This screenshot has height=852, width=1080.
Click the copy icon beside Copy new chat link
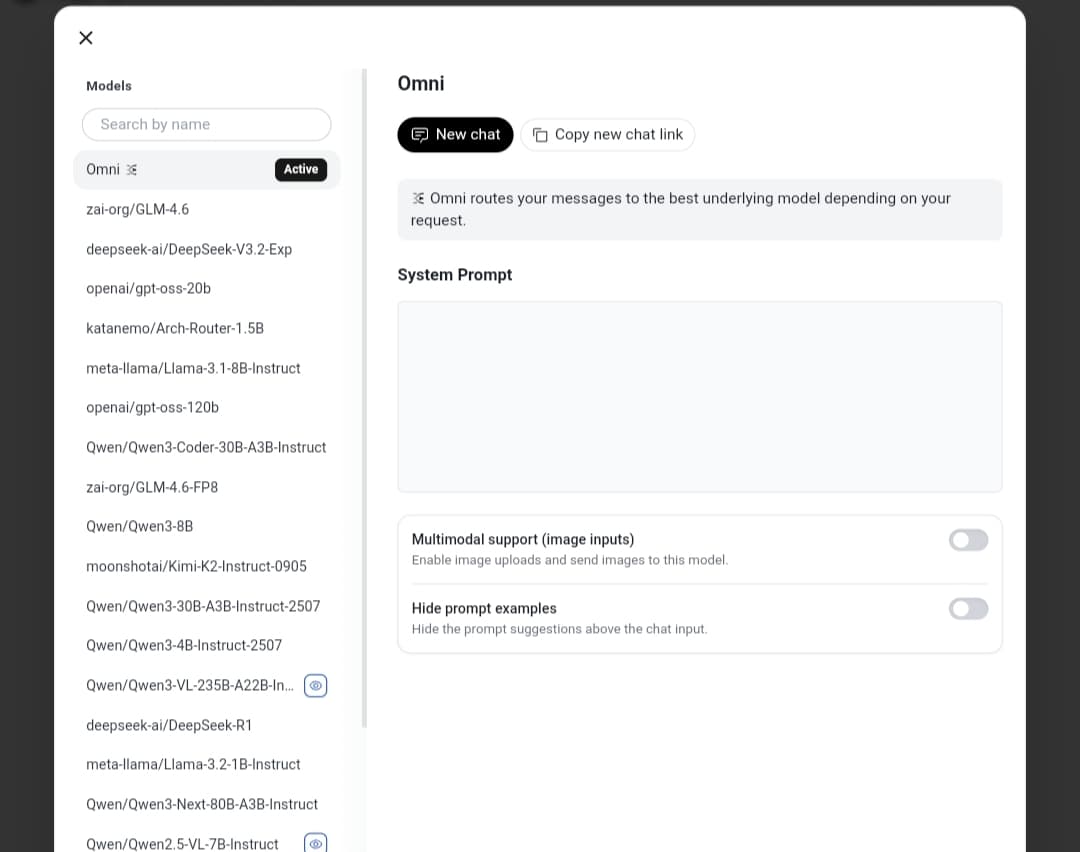point(540,134)
